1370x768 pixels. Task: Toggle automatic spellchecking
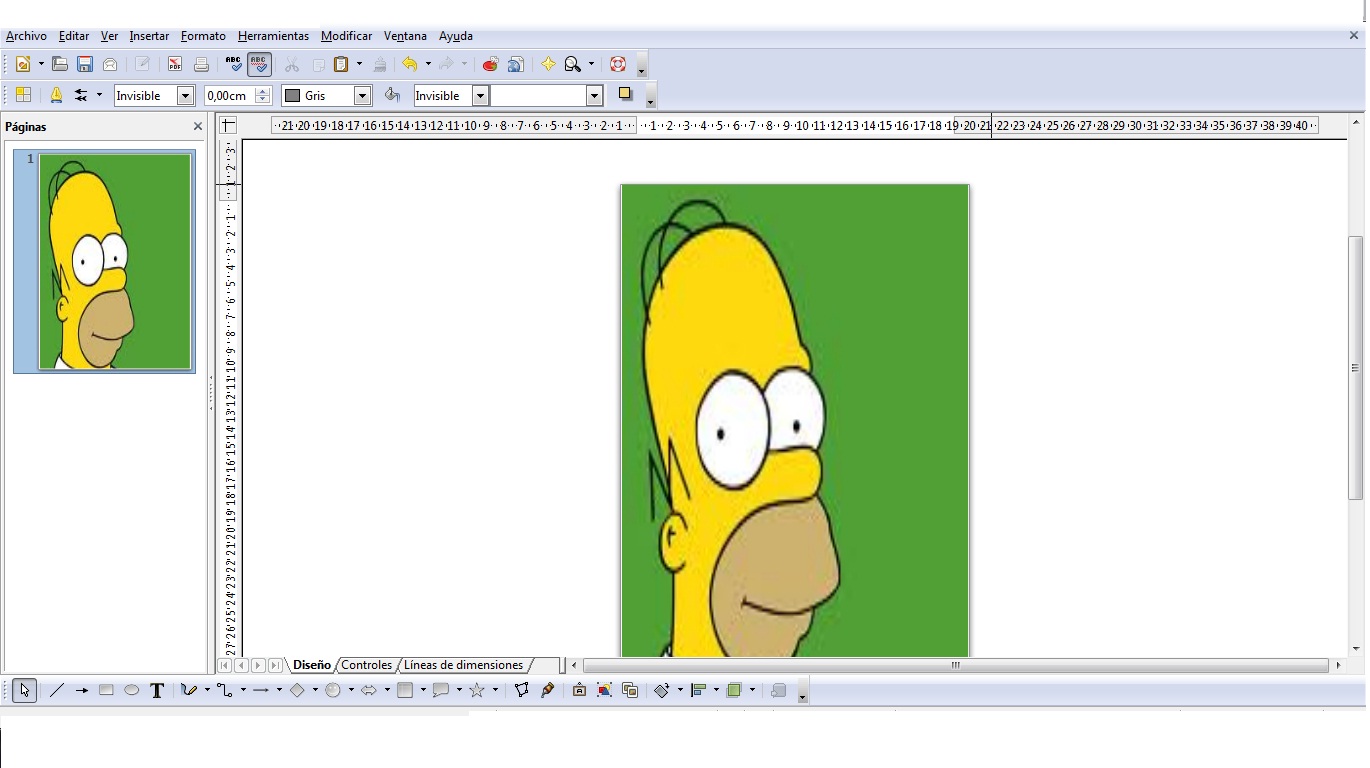(258, 63)
